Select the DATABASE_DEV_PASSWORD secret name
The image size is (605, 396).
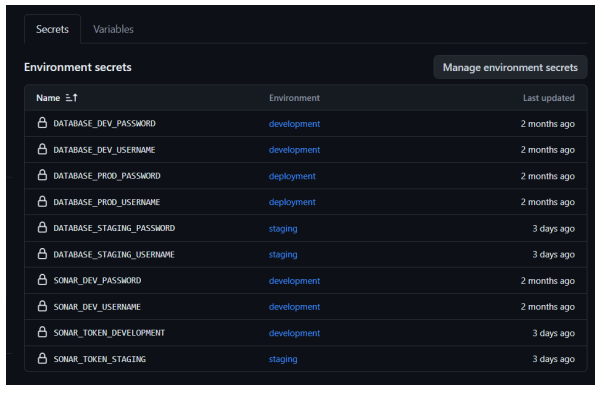pos(105,124)
